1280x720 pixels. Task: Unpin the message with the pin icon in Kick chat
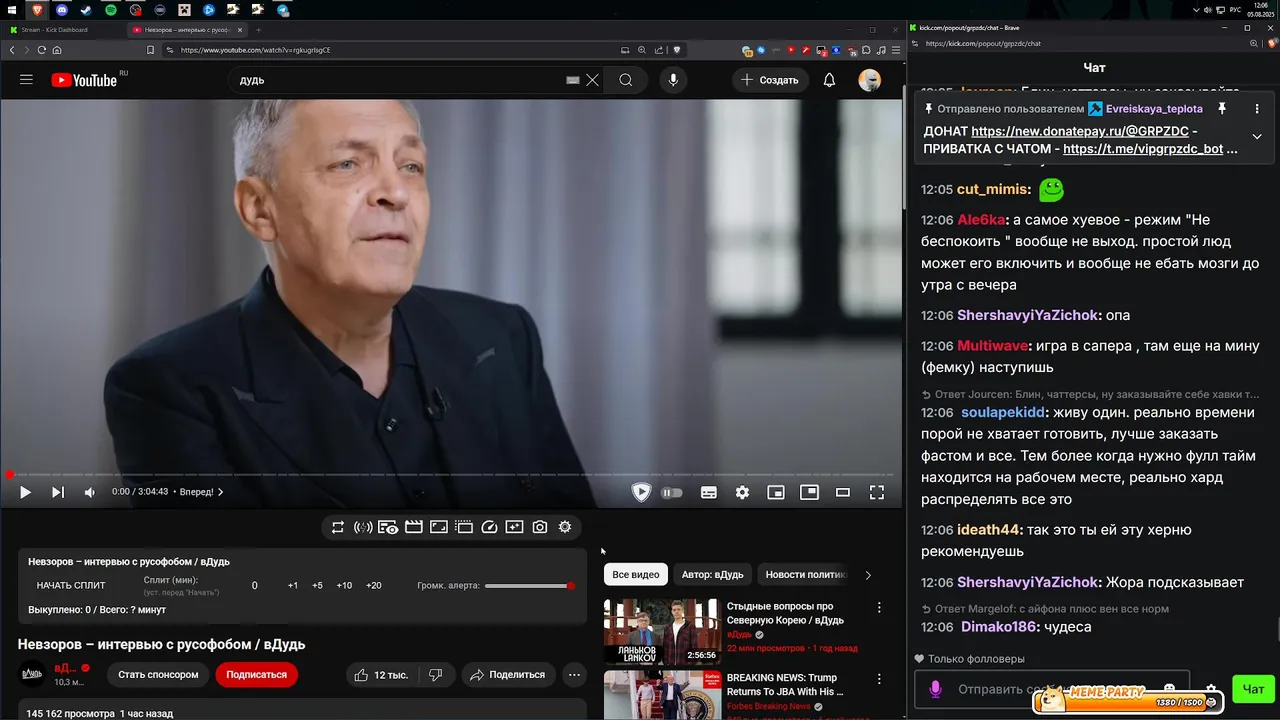click(1221, 108)
